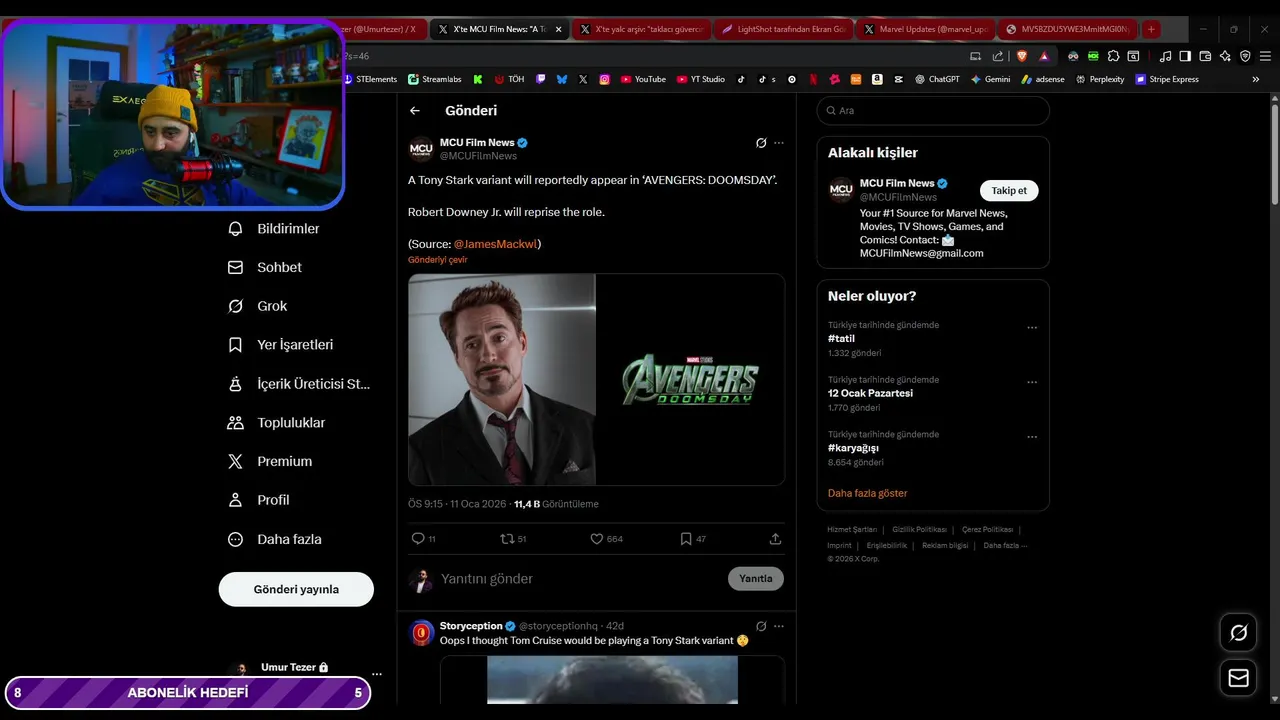Open the #tatil trending topic
This screenshot has height=720, width=1280.
pyautogui.click(x=841, y=339)
